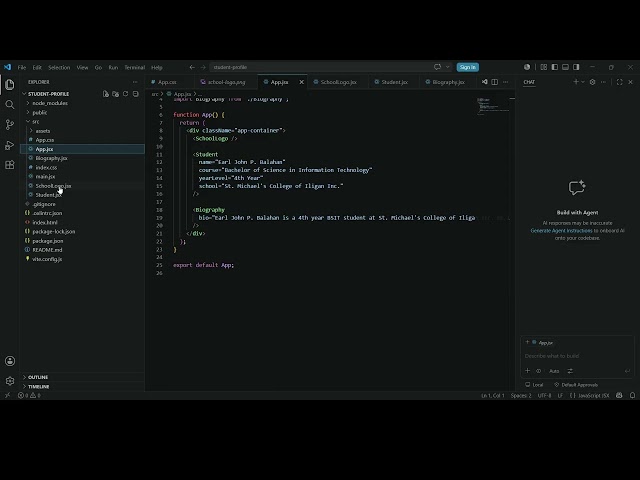Click the chat input Describe what to build

(577, 356)
